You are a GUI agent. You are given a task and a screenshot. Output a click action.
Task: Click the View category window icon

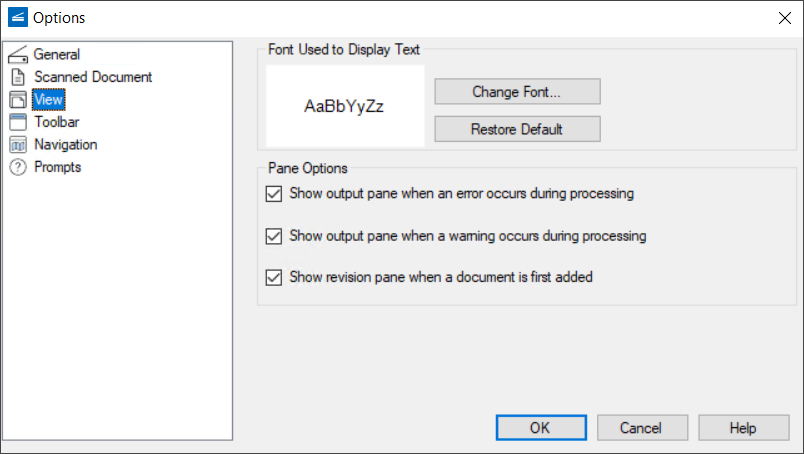[17, 99]
